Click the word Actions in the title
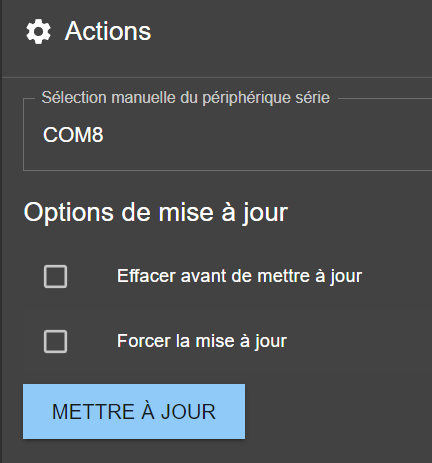The height and width of the screenshot is (463, 432). point(108,31)
